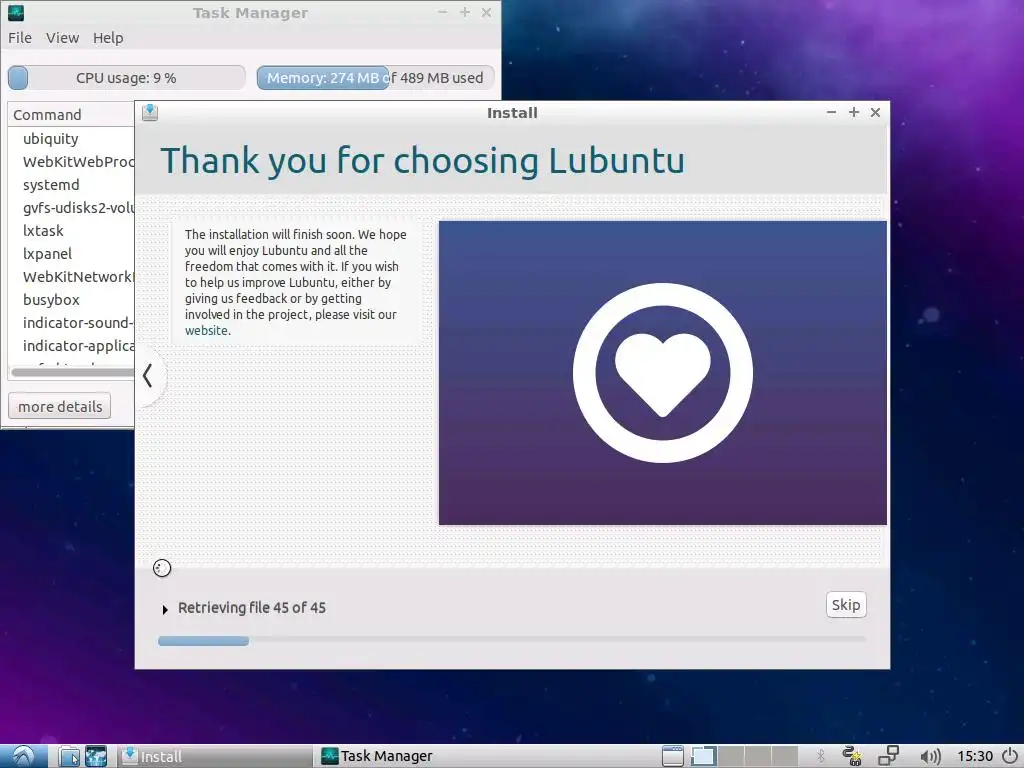The height and width of the screenshot is (768, 1024).
Task: Close the Install window
Action: [x=875, y=112]
